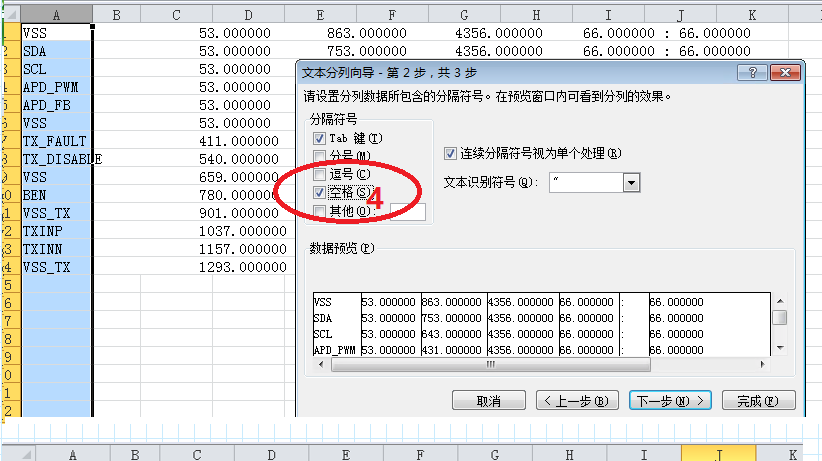The image size is (822, 461).
Task: Select column D header in lower sheet
Action: [271, 454]
